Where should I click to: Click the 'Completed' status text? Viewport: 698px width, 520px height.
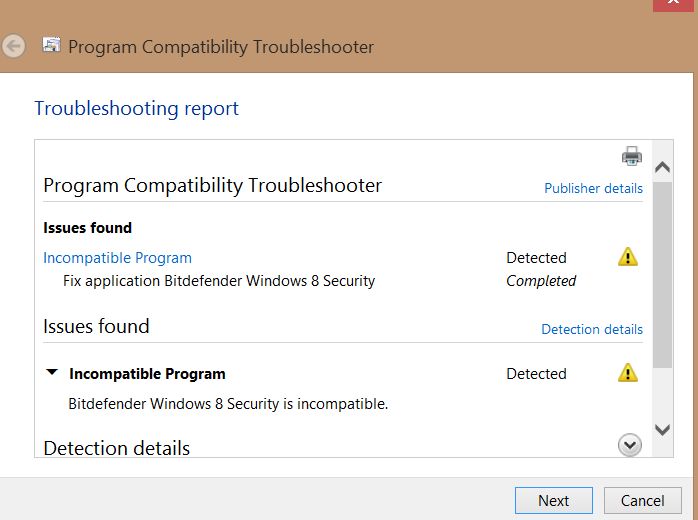point(541,281)
